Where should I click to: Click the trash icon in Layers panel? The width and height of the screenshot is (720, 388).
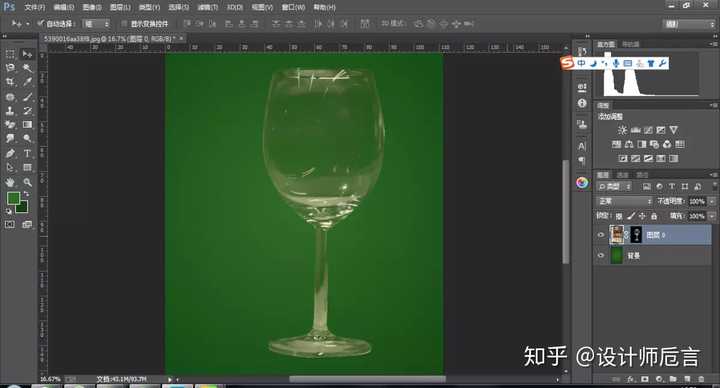701,379
